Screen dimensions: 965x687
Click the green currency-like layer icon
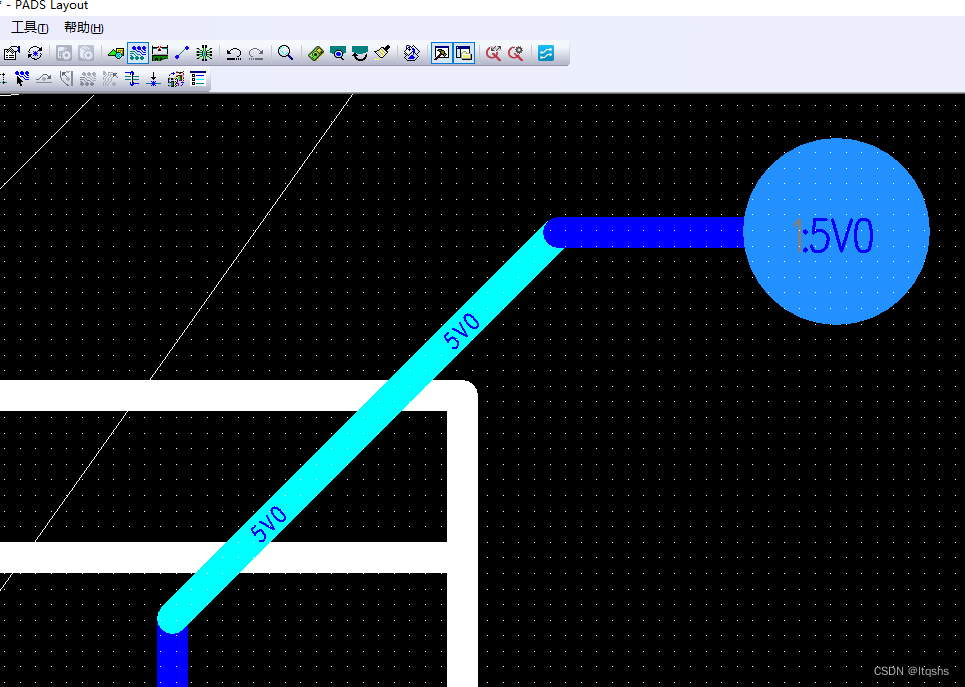point(317,53)
